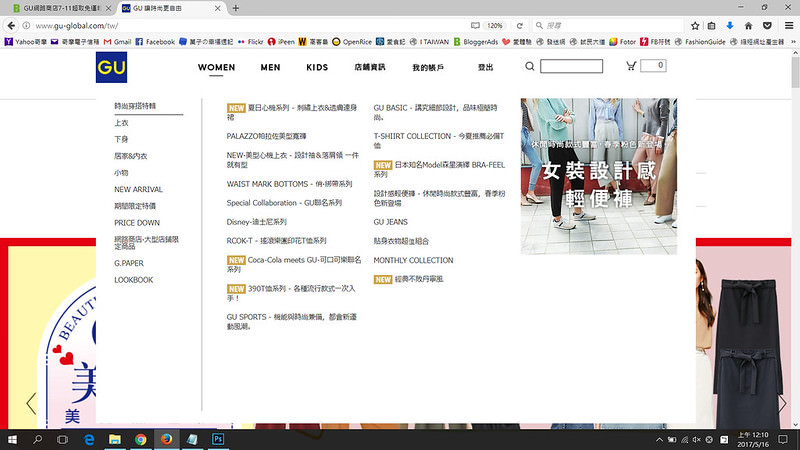Open Windows taskbar search

pyautogui.click(x=37, y=439)
